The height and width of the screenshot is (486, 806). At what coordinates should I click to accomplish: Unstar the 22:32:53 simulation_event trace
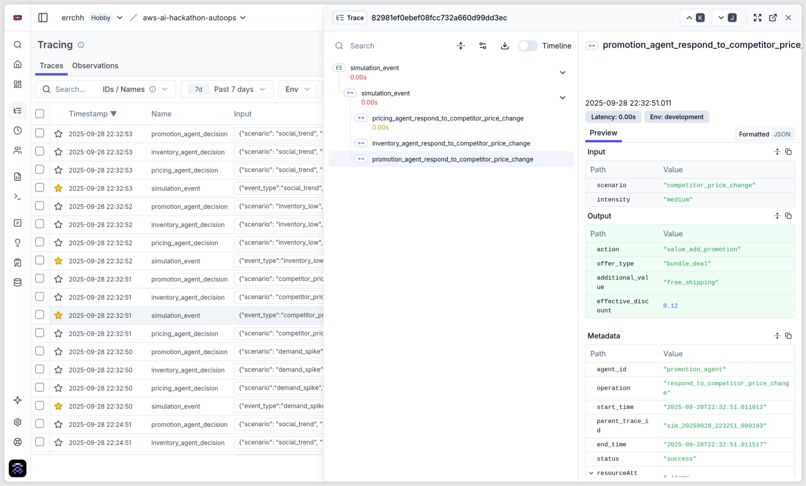pyautogui.click(x=58, y=188)
